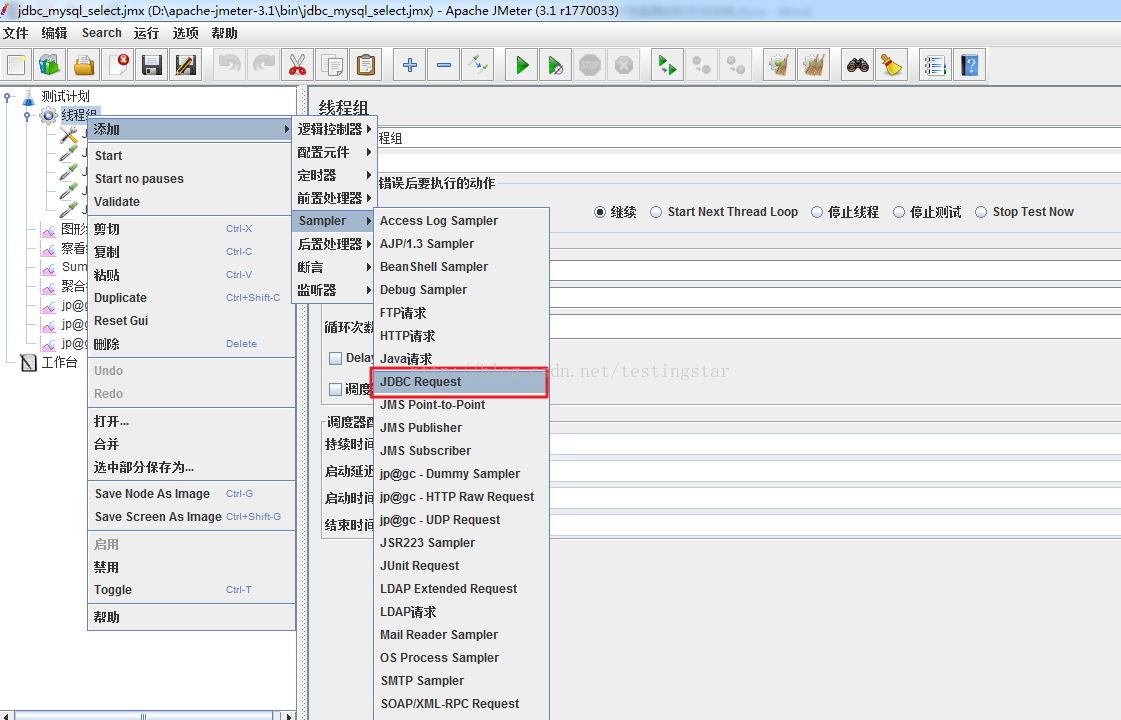Open the Help question mark icon
The height and width of the screenshot is (720, 1121).
[969, 65]
